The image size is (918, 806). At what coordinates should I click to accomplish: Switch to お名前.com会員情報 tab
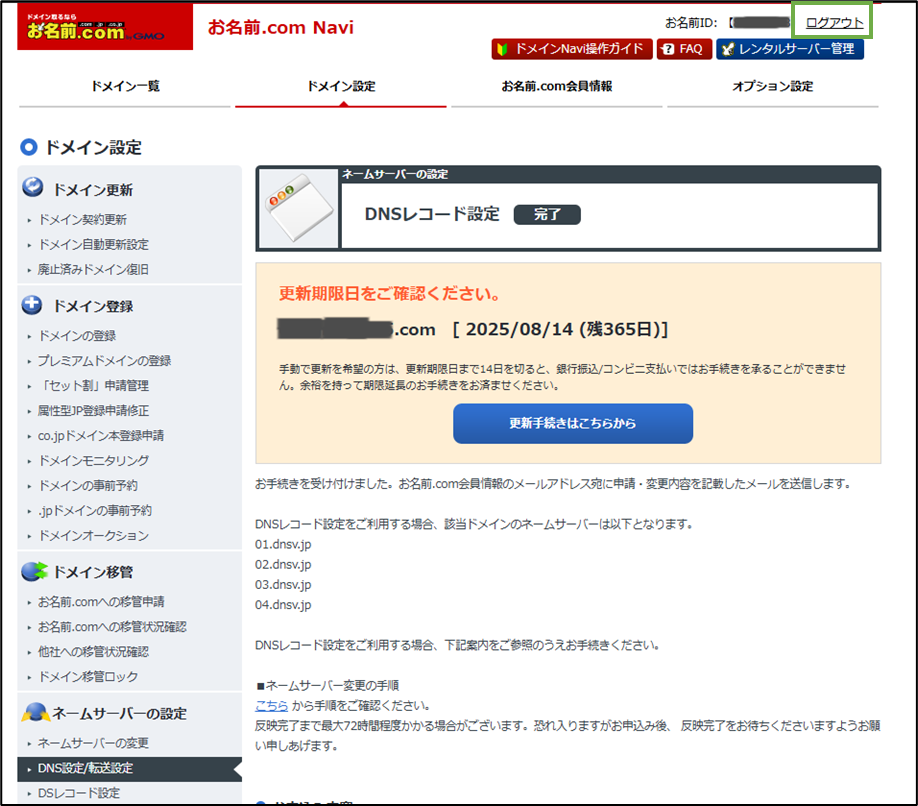click(557, 86)
